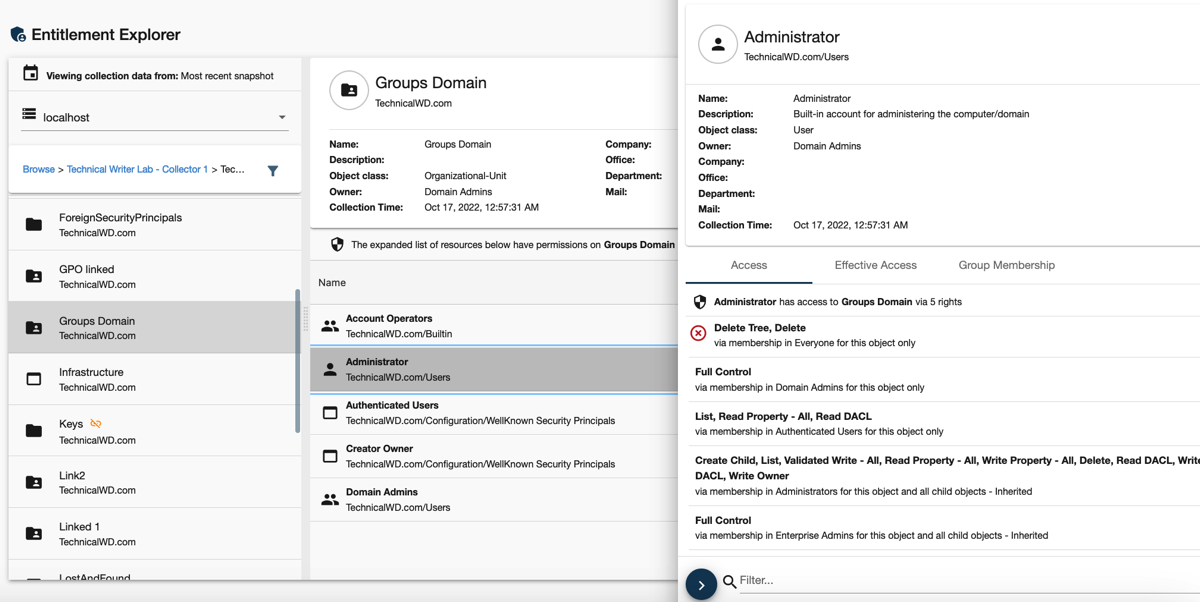The height and width of the screenshot is (602, 1200).
Task: Click the filter funnel icon in breadcrumb bar
Action: 273,171
